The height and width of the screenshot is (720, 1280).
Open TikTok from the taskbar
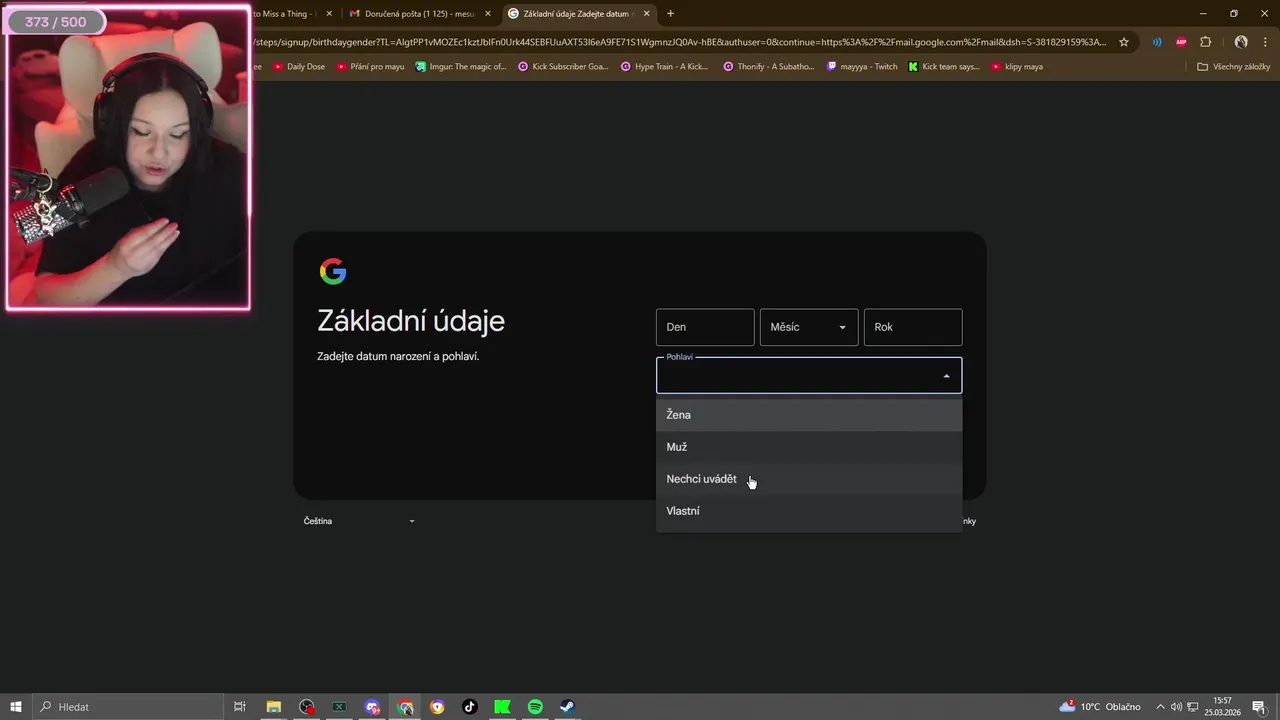[x=470, y=707]
